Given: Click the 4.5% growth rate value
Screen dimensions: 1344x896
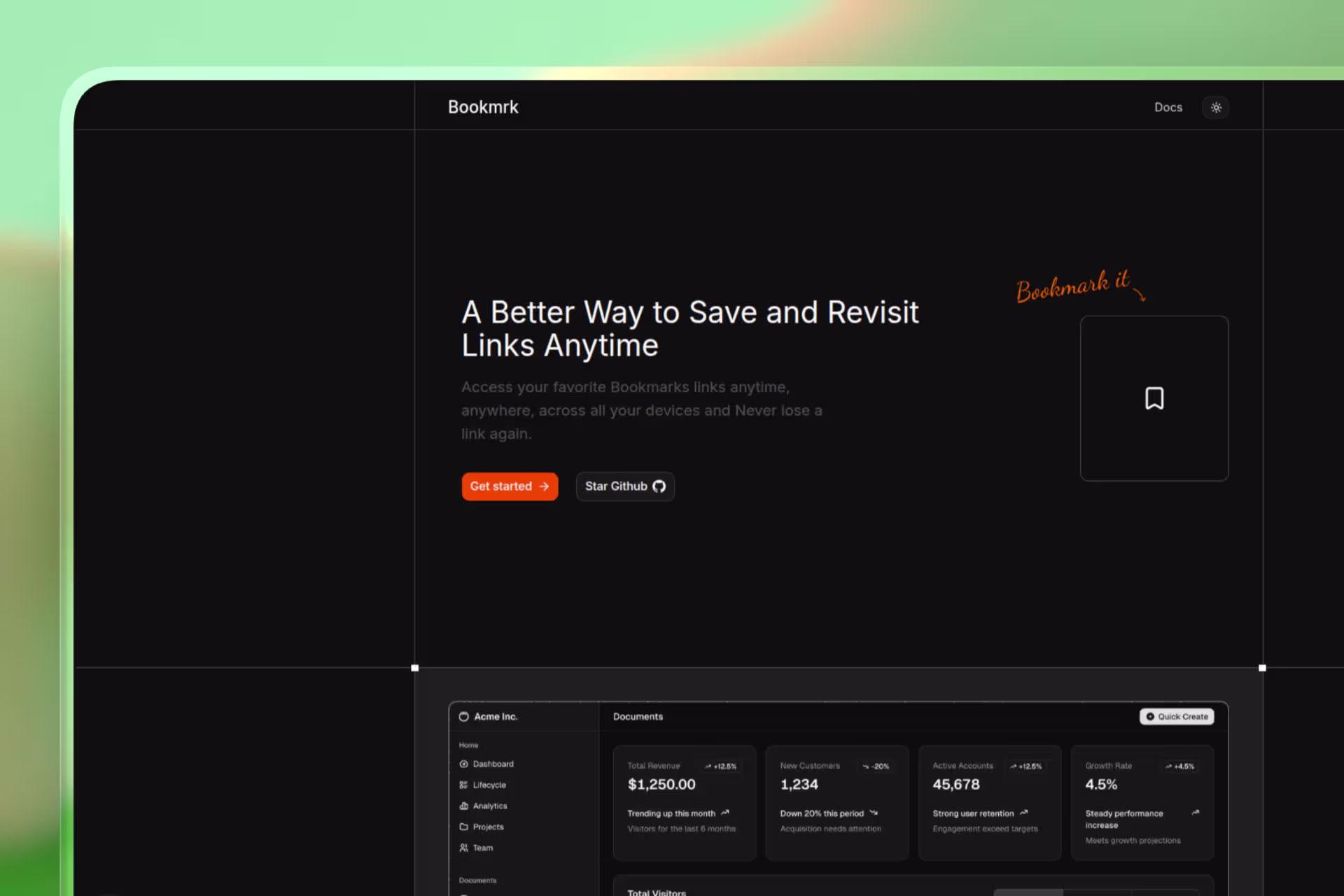Looking at the screenshot, I should (x=1101, y=785).
